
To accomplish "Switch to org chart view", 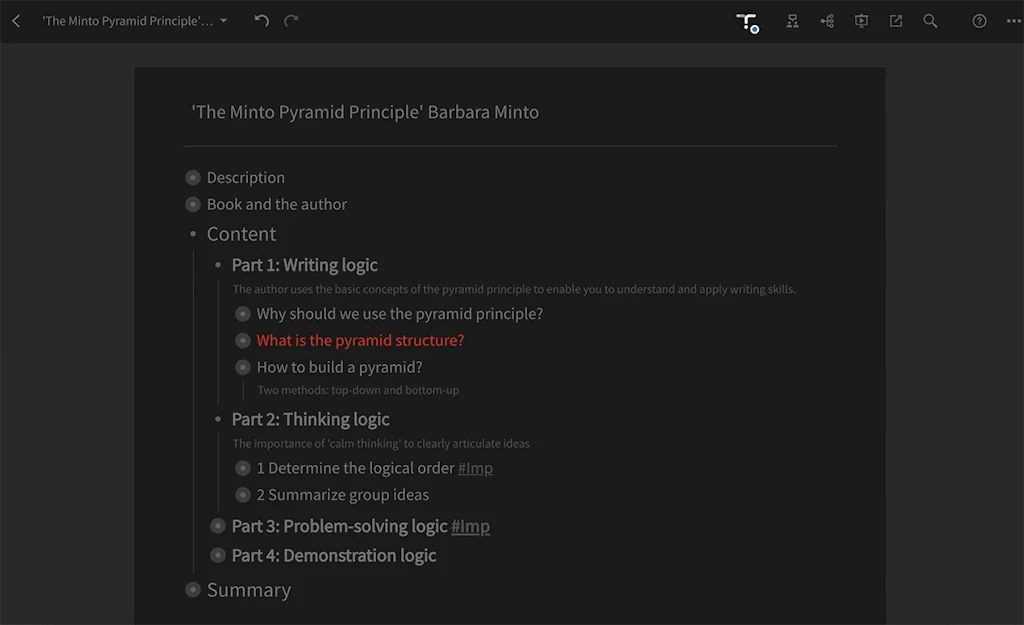I will (x=792, y=21).
